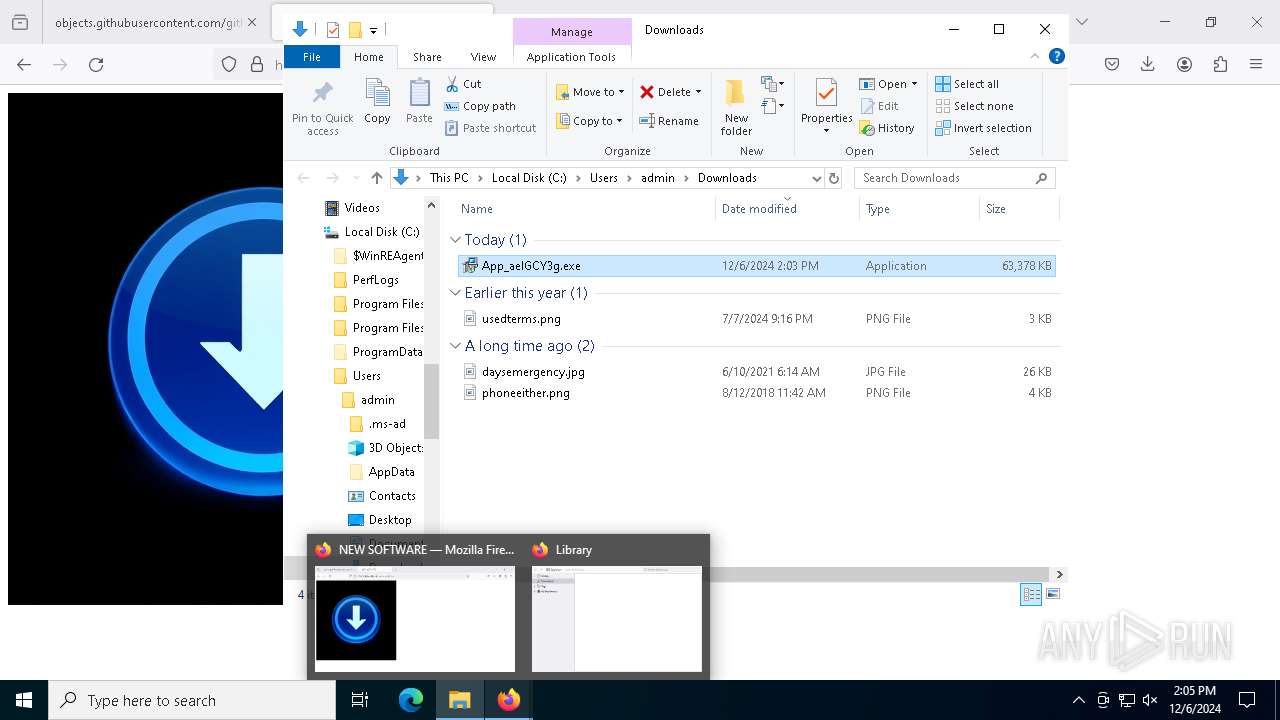Expand Open button dropdown arrow
1280x720 pixels.
pos(914,84)
